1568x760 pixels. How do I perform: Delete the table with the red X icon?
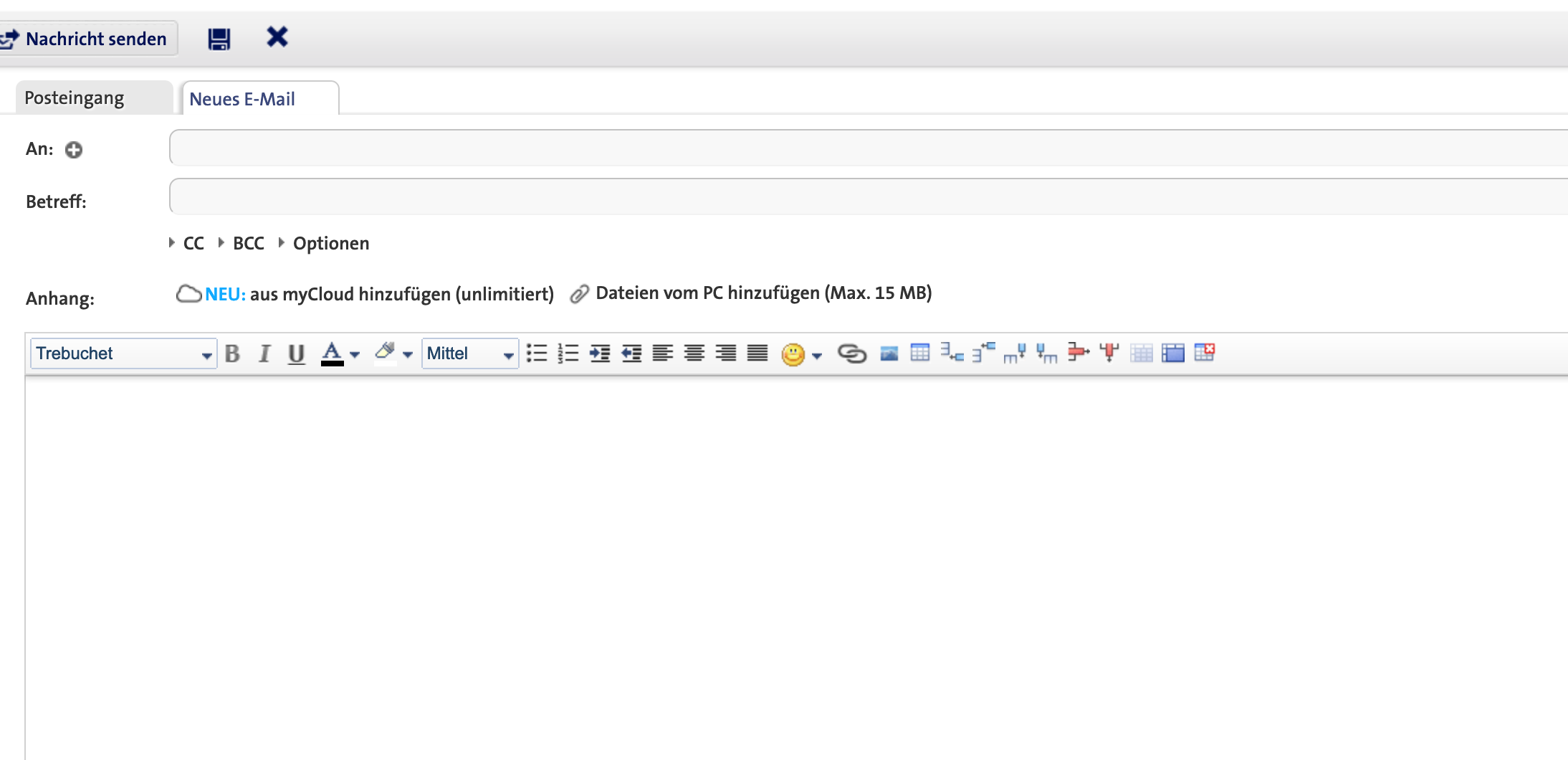[1204, 352]
